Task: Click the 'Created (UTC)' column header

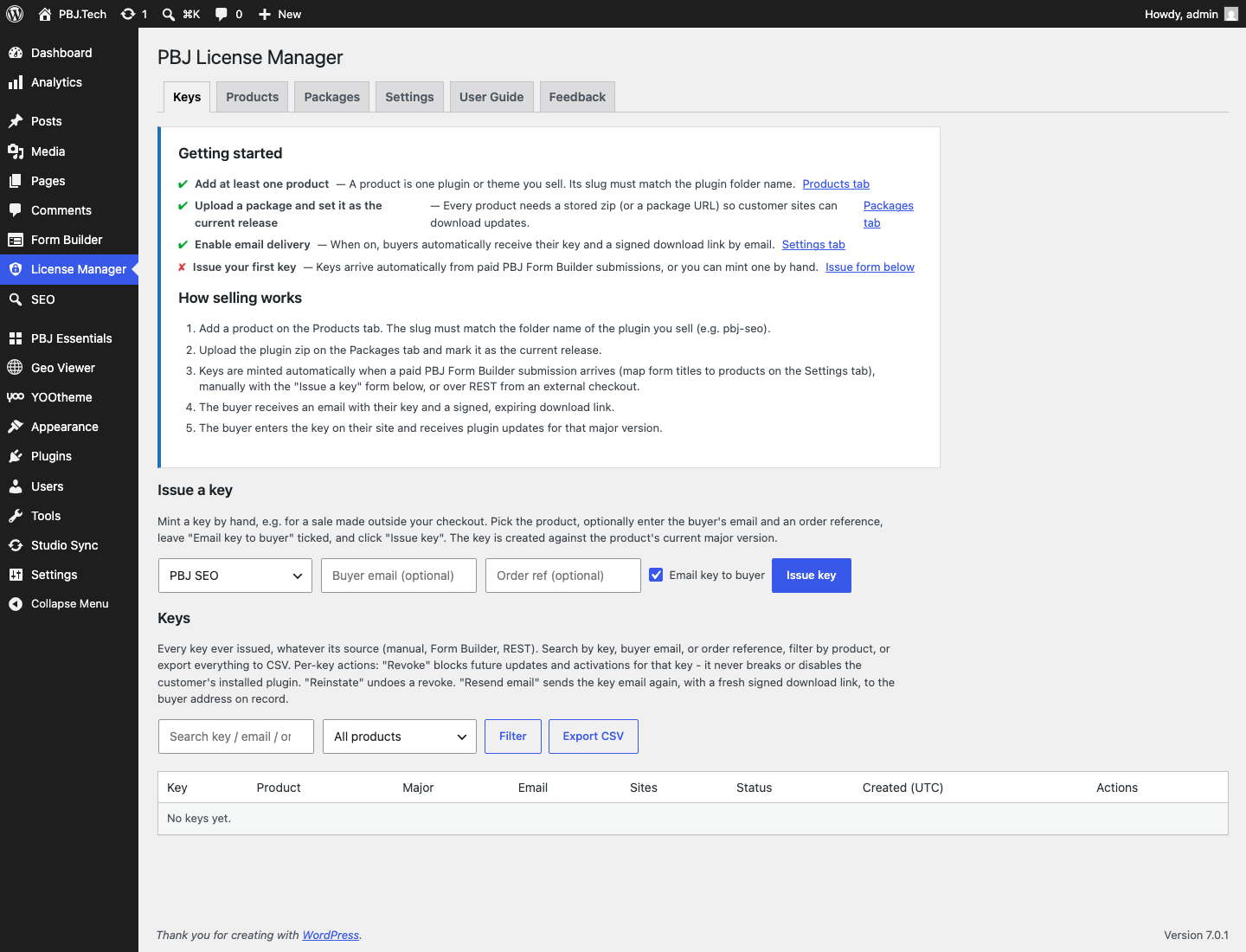Action: pyautogui.click(x=902, y=788)
